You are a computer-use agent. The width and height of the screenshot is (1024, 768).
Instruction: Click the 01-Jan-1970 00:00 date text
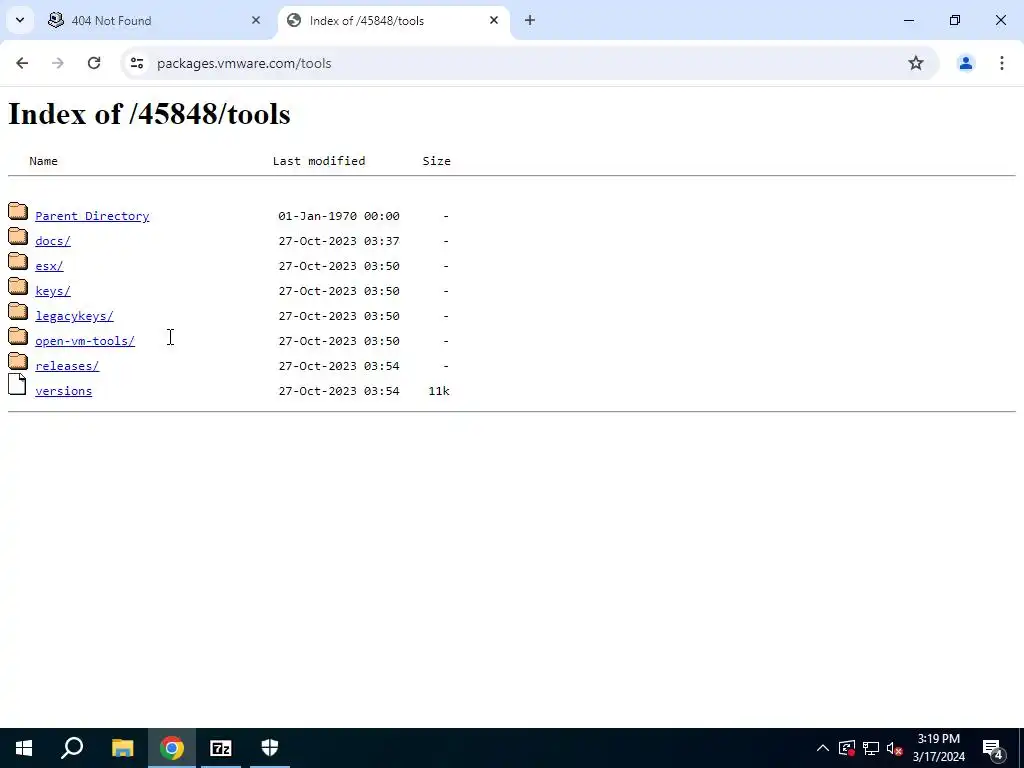(x=339, y=216)
